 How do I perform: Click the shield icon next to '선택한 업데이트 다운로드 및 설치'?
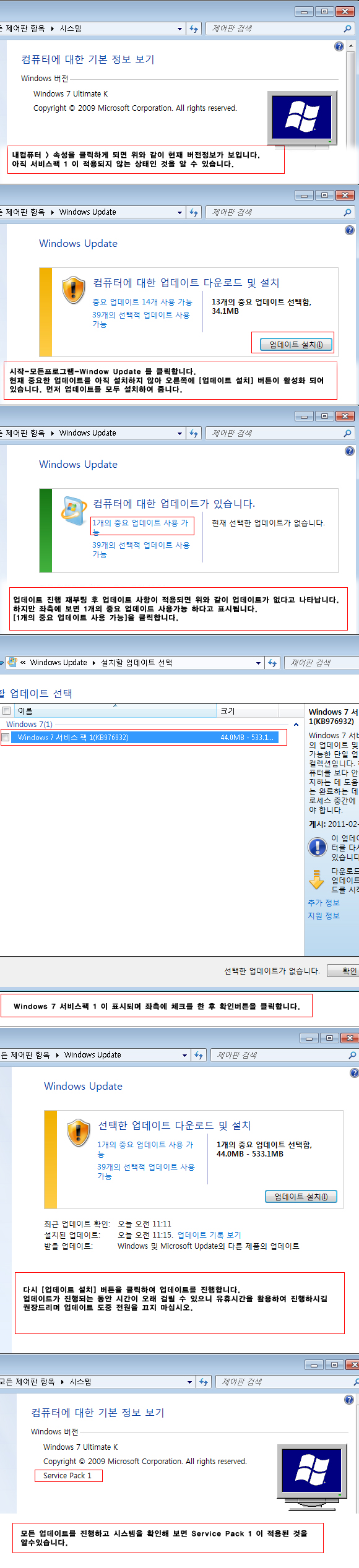79,1132
